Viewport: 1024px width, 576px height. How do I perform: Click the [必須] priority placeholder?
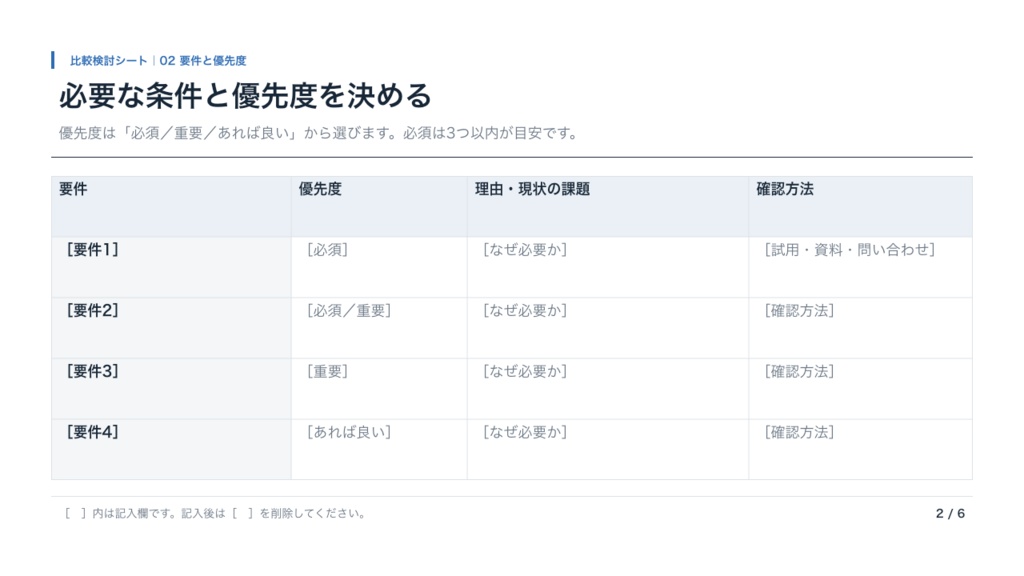coord(327,249)
